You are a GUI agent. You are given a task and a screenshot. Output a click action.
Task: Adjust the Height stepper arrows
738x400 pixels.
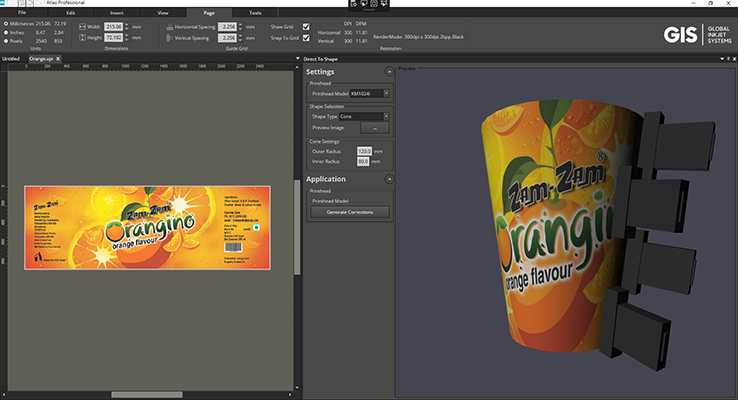click(127, 38)
